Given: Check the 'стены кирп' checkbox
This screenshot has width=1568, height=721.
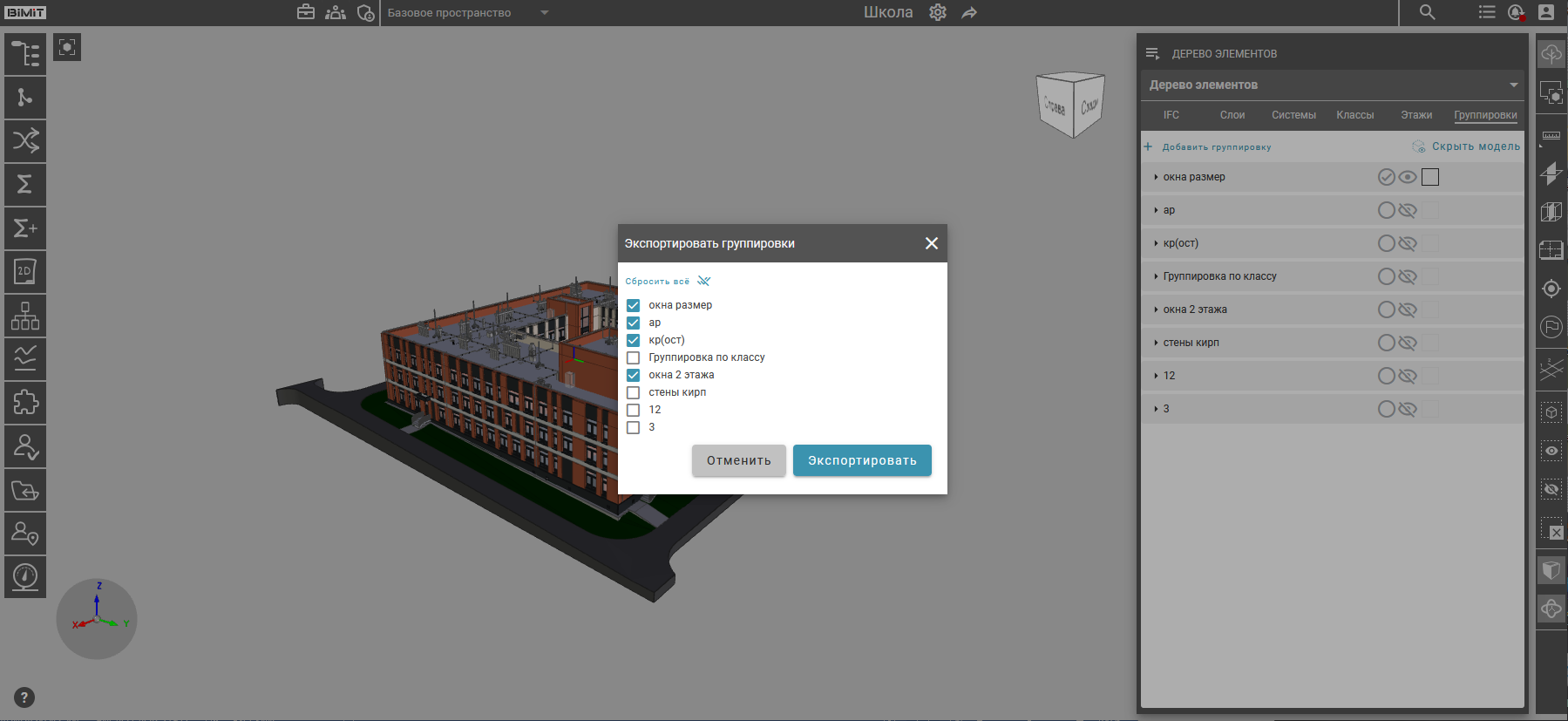Looking at the screenshot, I should (634, 392).
